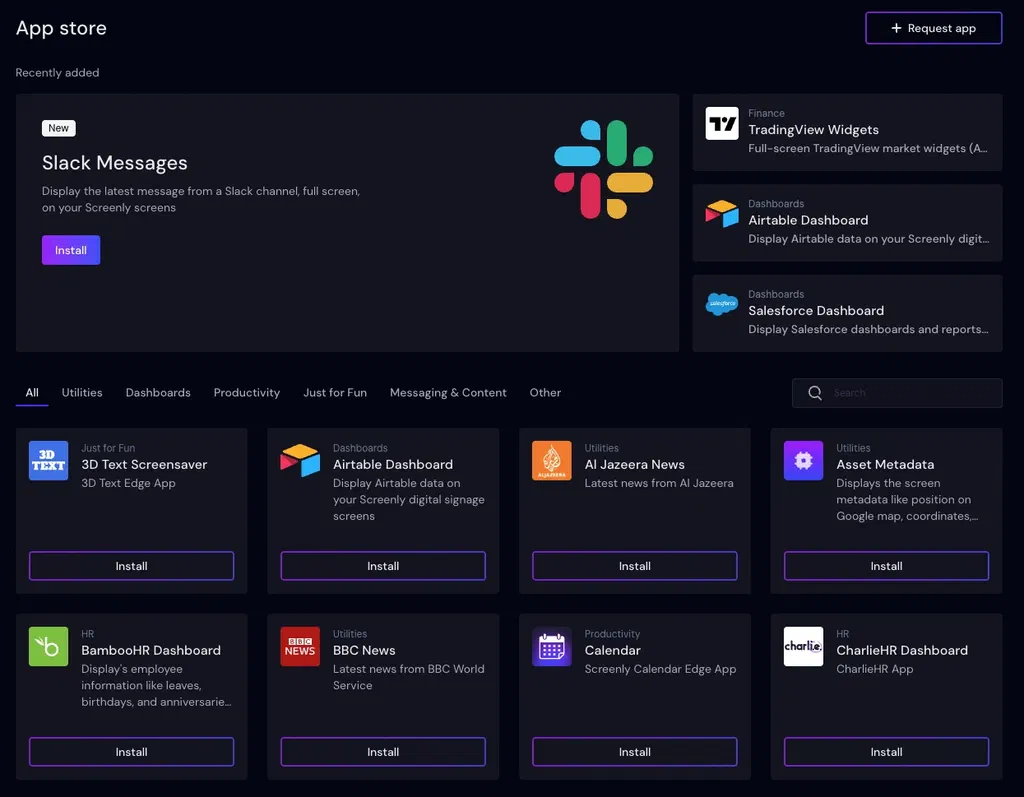Click the App store page heading

(61, 28)
